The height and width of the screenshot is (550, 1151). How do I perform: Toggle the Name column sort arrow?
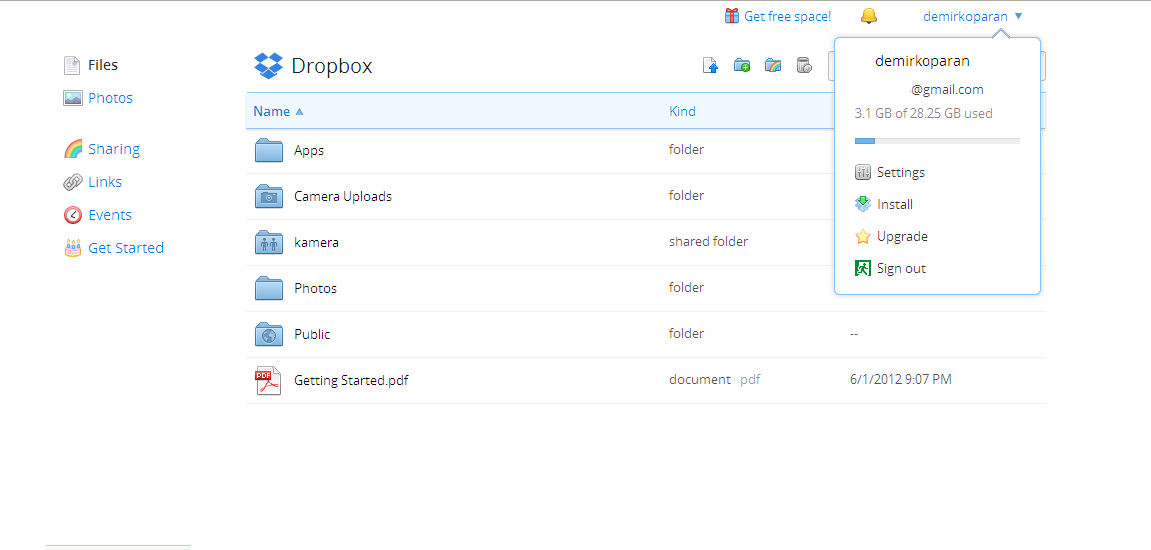click(x=299, y=112)
